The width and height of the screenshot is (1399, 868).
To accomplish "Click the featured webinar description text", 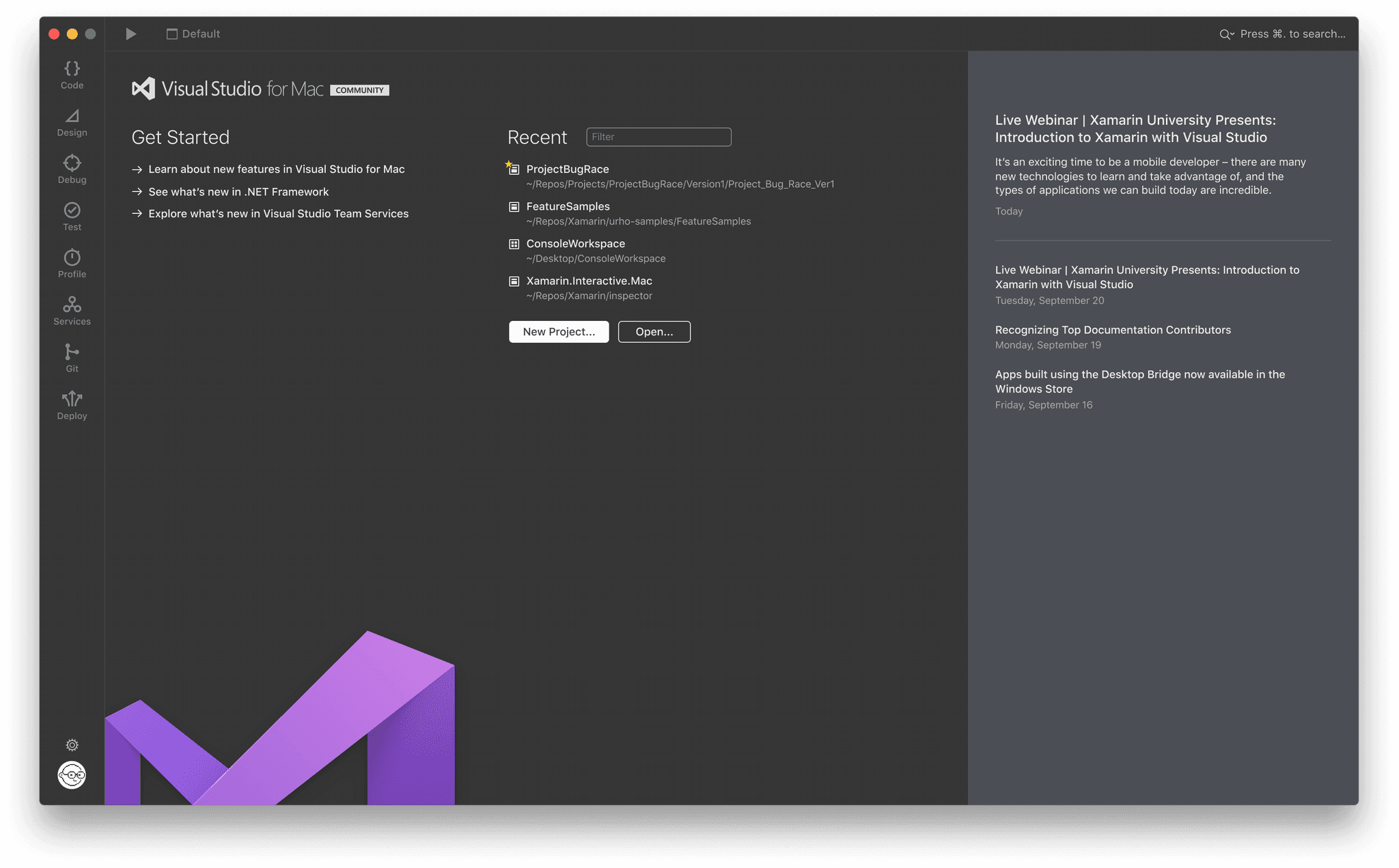I will click(1150, 176).
